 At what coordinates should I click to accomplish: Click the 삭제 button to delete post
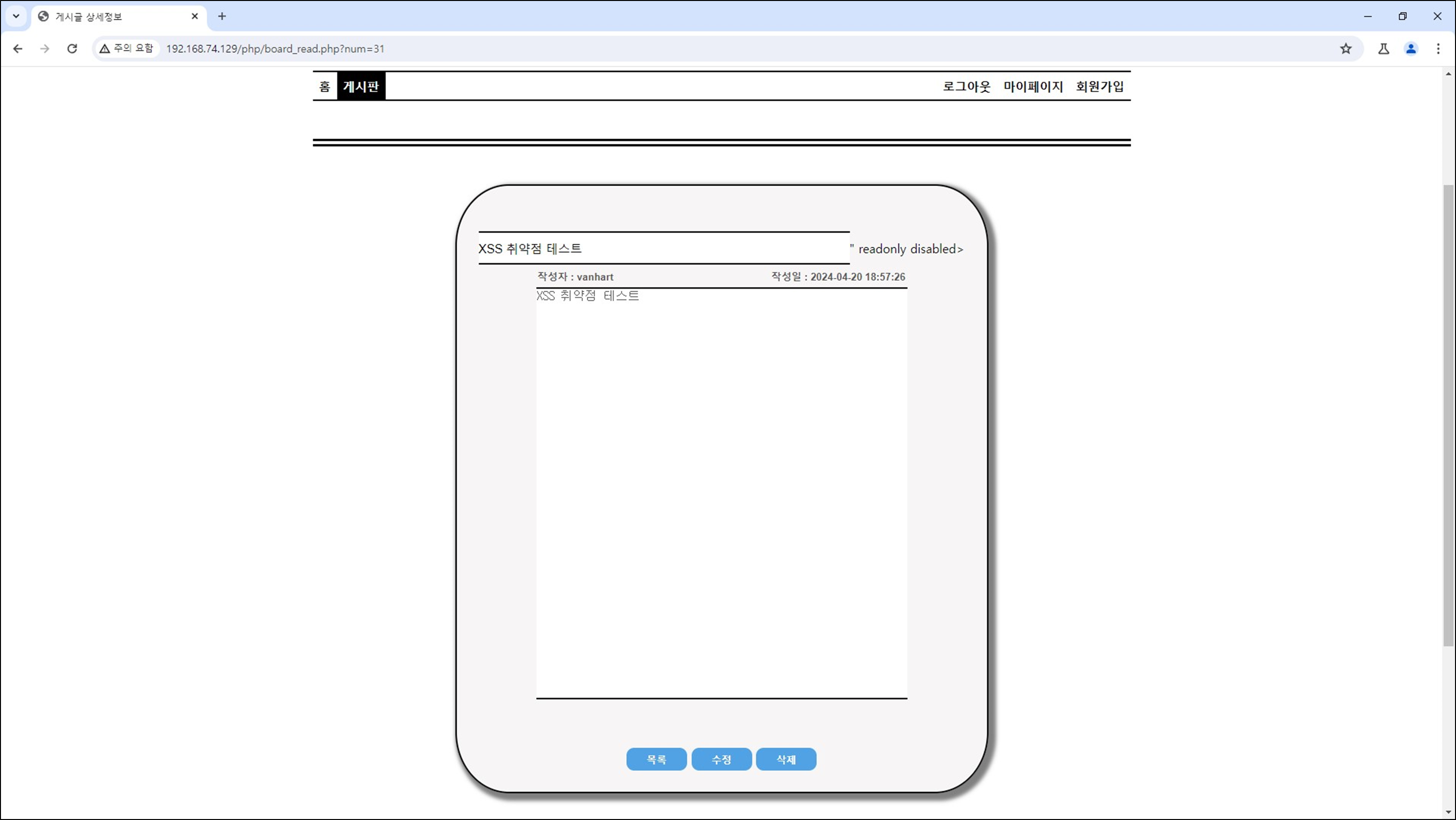tap(786, 759)
